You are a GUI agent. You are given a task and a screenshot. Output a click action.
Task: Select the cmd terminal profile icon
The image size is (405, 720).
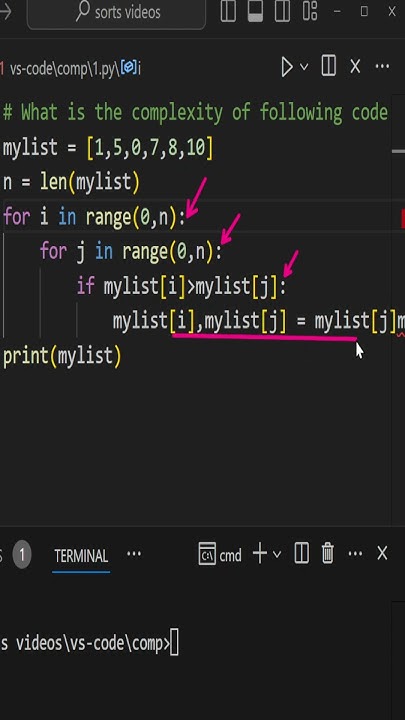point(207,554)
